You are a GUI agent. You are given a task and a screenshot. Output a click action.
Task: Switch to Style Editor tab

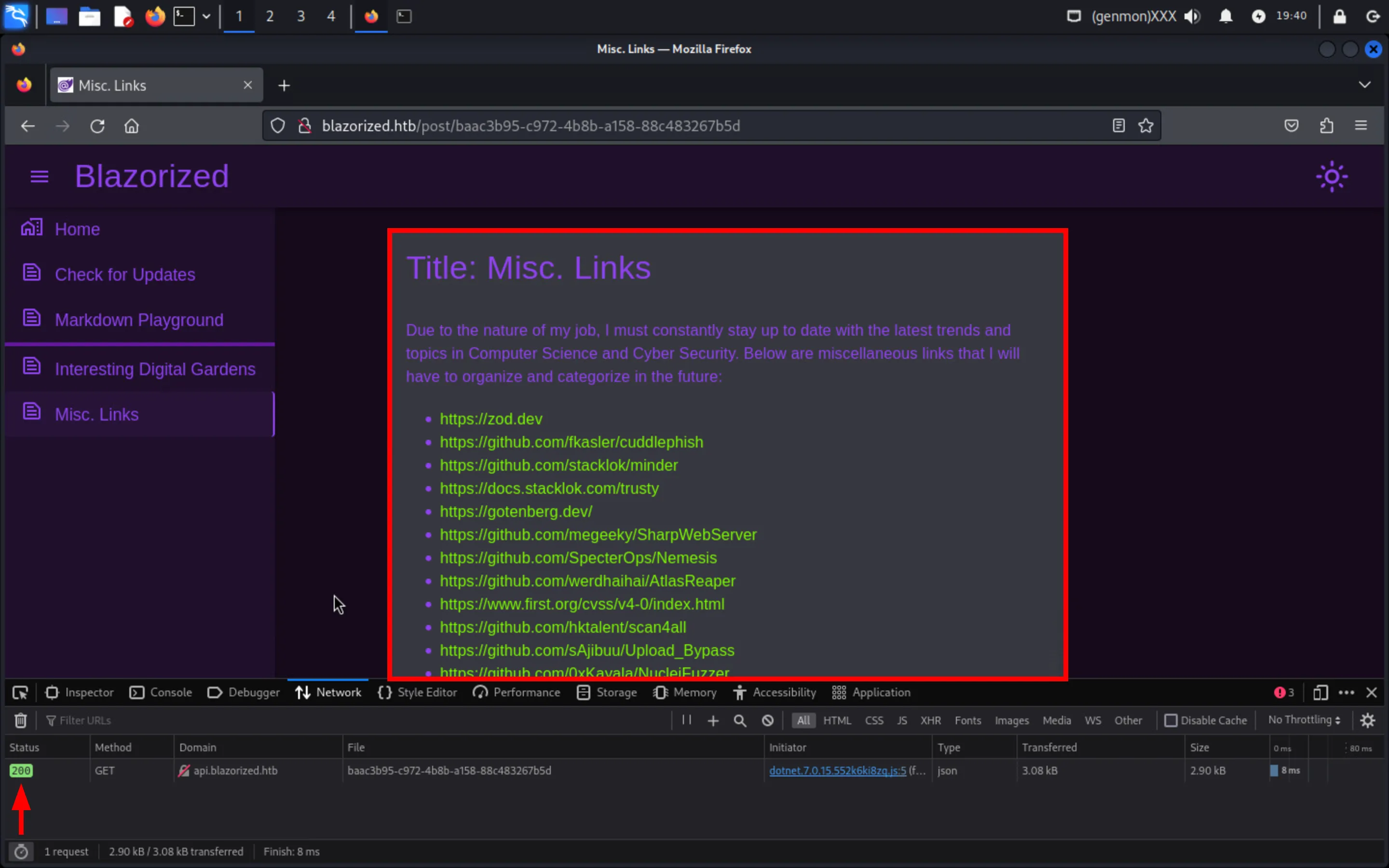coord(417,692)
